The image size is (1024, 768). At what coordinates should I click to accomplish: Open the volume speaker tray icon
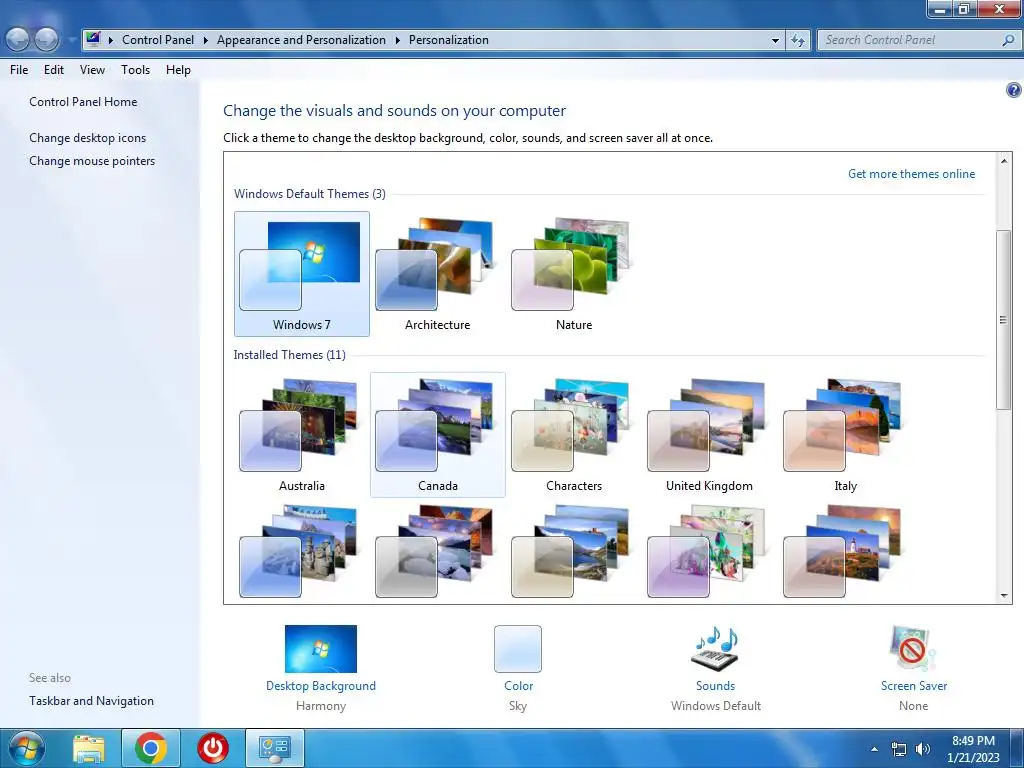coord(923,749)
